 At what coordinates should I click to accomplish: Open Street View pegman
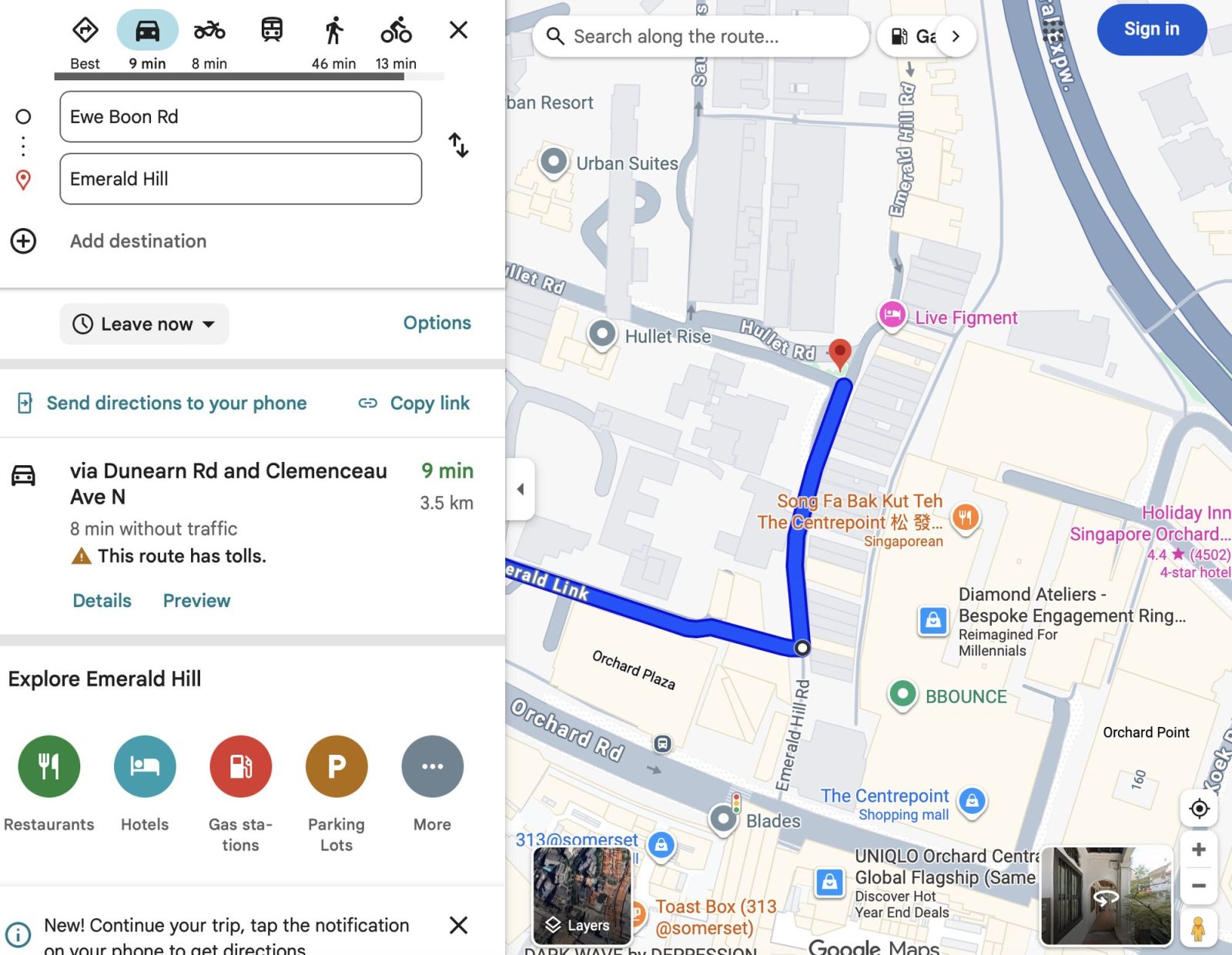tap(1198, 928)
